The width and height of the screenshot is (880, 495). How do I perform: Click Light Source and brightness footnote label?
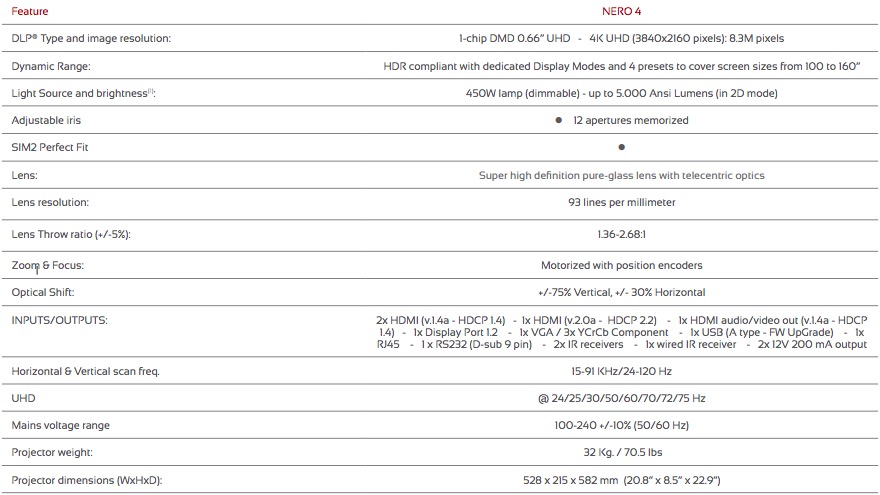click(83, 93)
